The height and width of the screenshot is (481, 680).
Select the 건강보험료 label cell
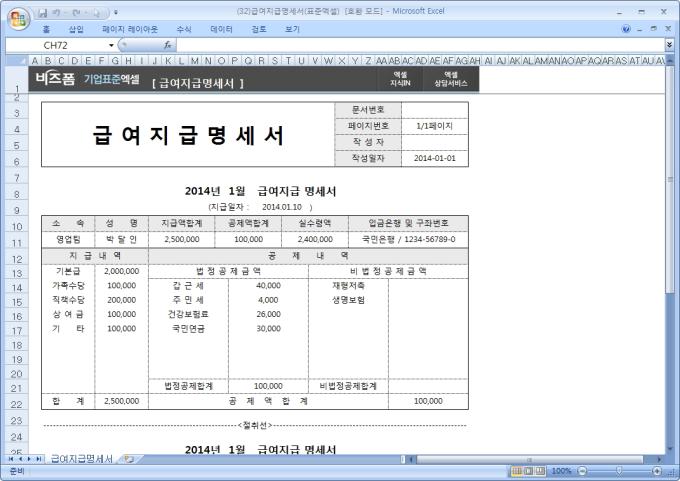pyautogui.click(x=188, y=314)
